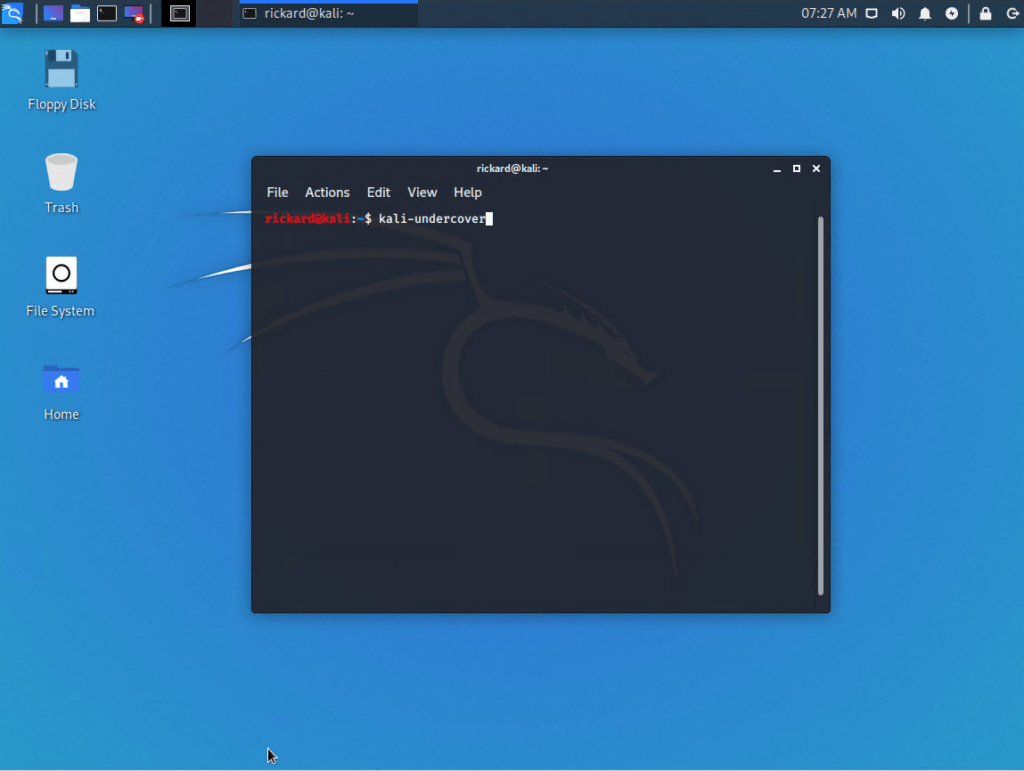The width and height of the screenshot is (1024, 771).
Task: Launch the purple panel app with red badge
Action: coord(132,13)
